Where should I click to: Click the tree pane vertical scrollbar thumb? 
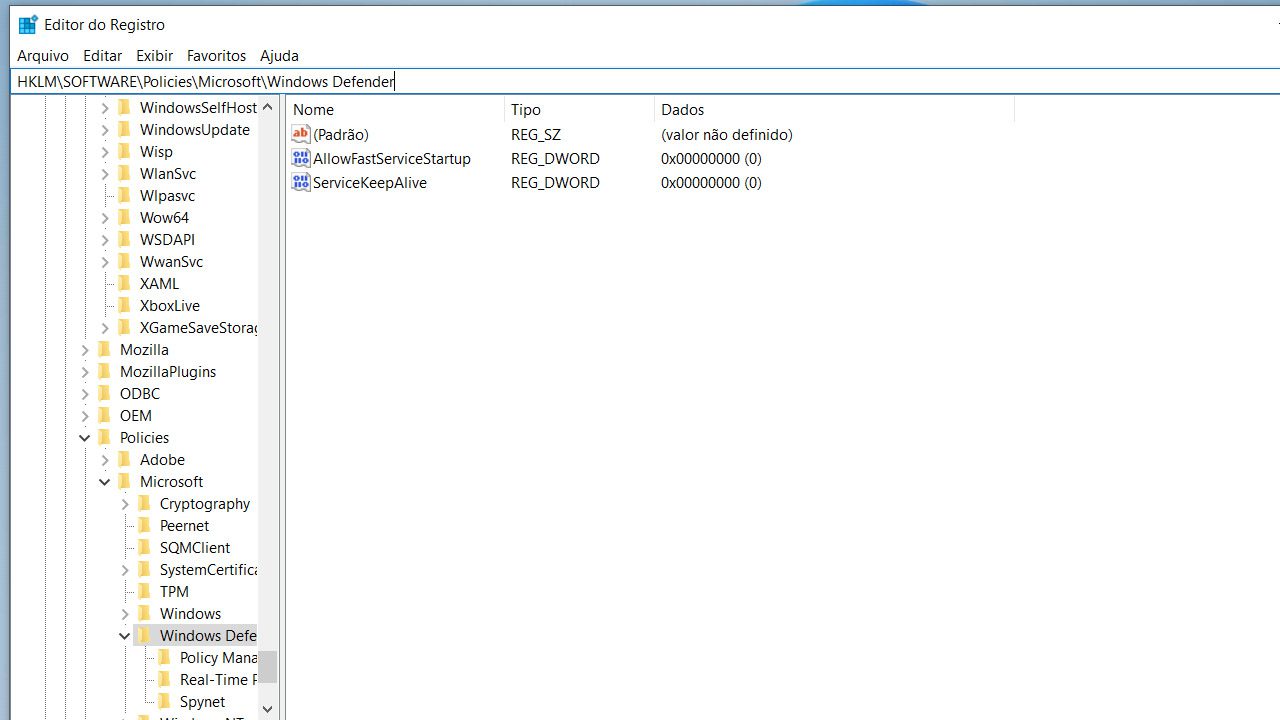pyautogui.click(x=267, y=666)
